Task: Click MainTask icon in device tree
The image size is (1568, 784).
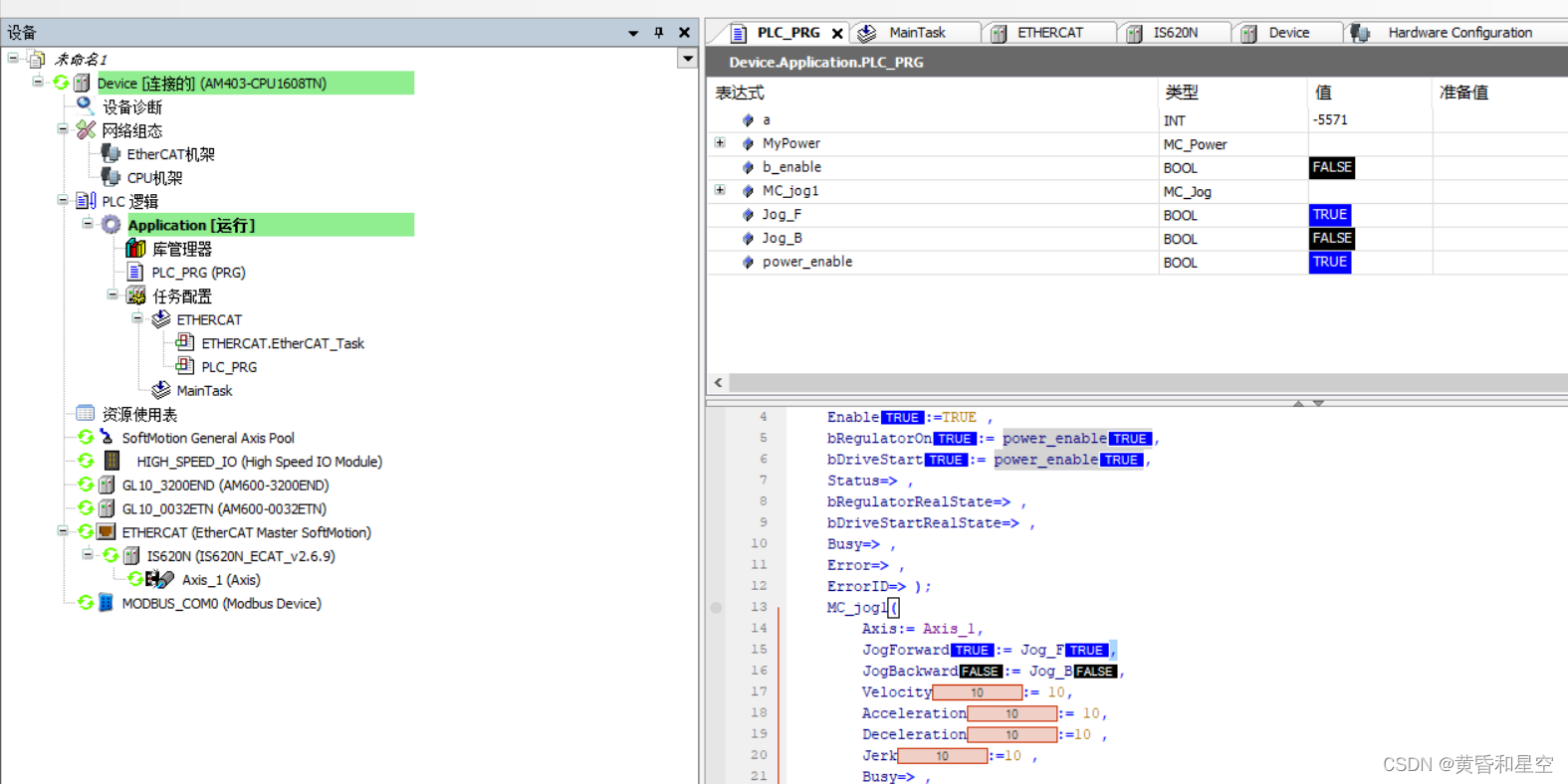Action: coord(160,390)
